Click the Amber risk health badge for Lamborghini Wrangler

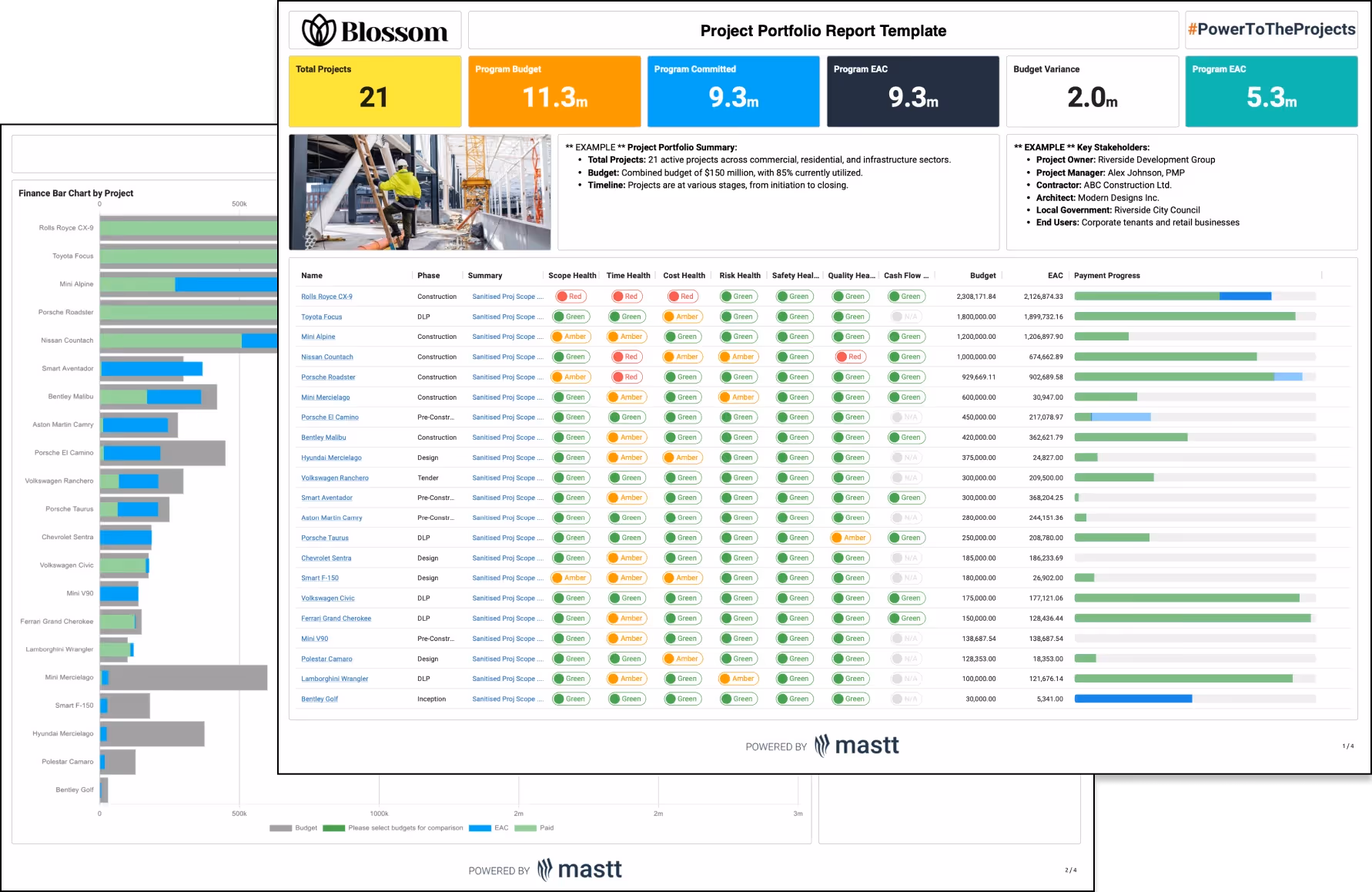pyautogui.click(x=738, y=679)
